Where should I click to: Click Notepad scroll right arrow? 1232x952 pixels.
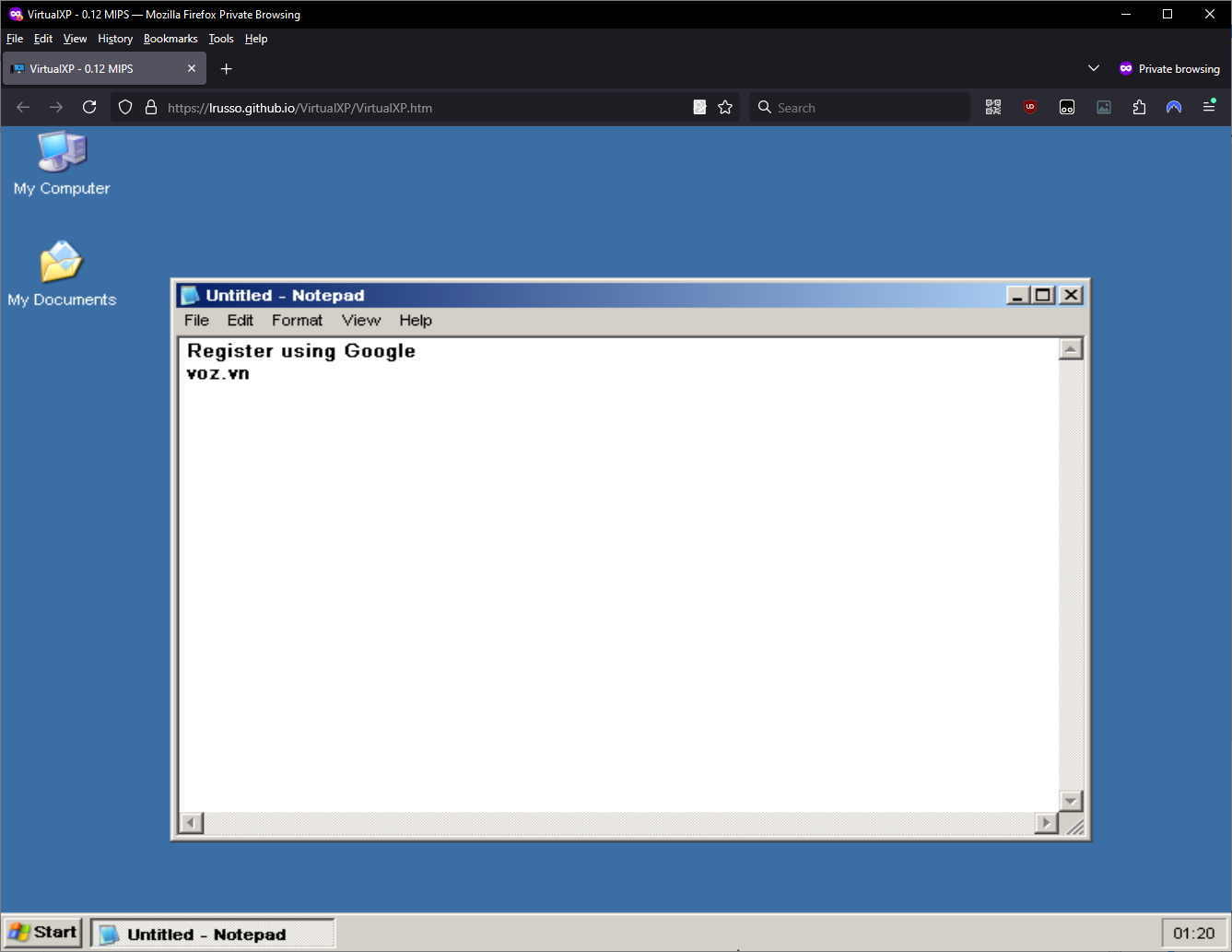coord(1046,822)
